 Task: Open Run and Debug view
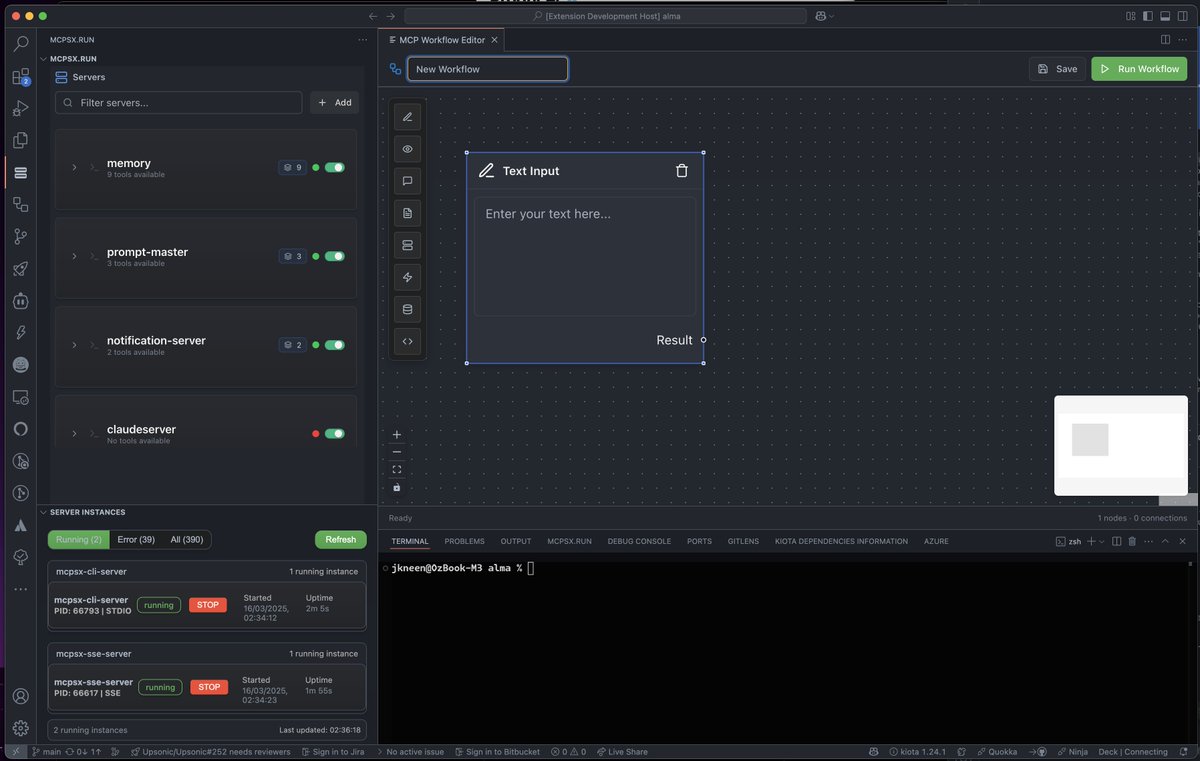point(21,108)
